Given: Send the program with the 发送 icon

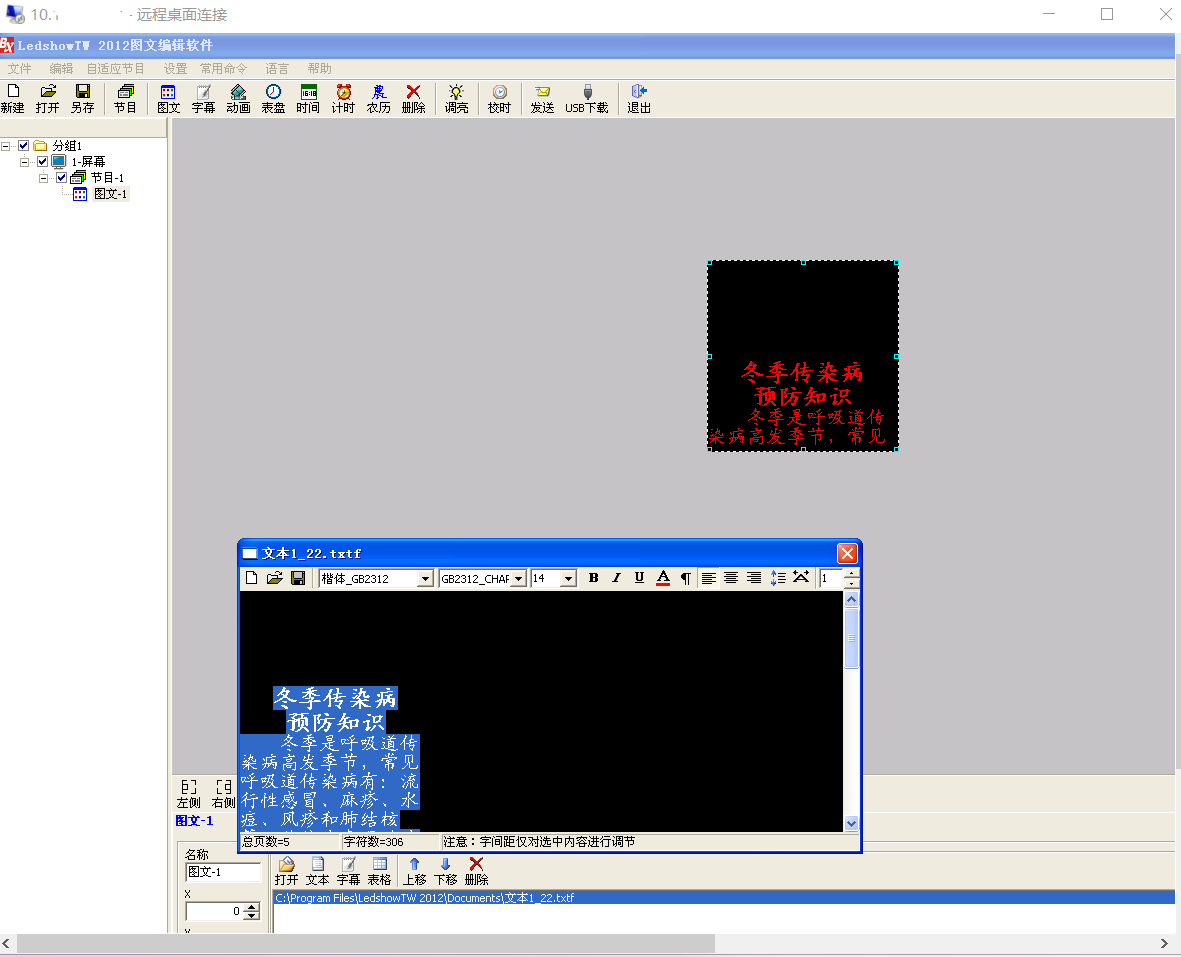Looking at the screenshot, I should (x=542, y=99).
